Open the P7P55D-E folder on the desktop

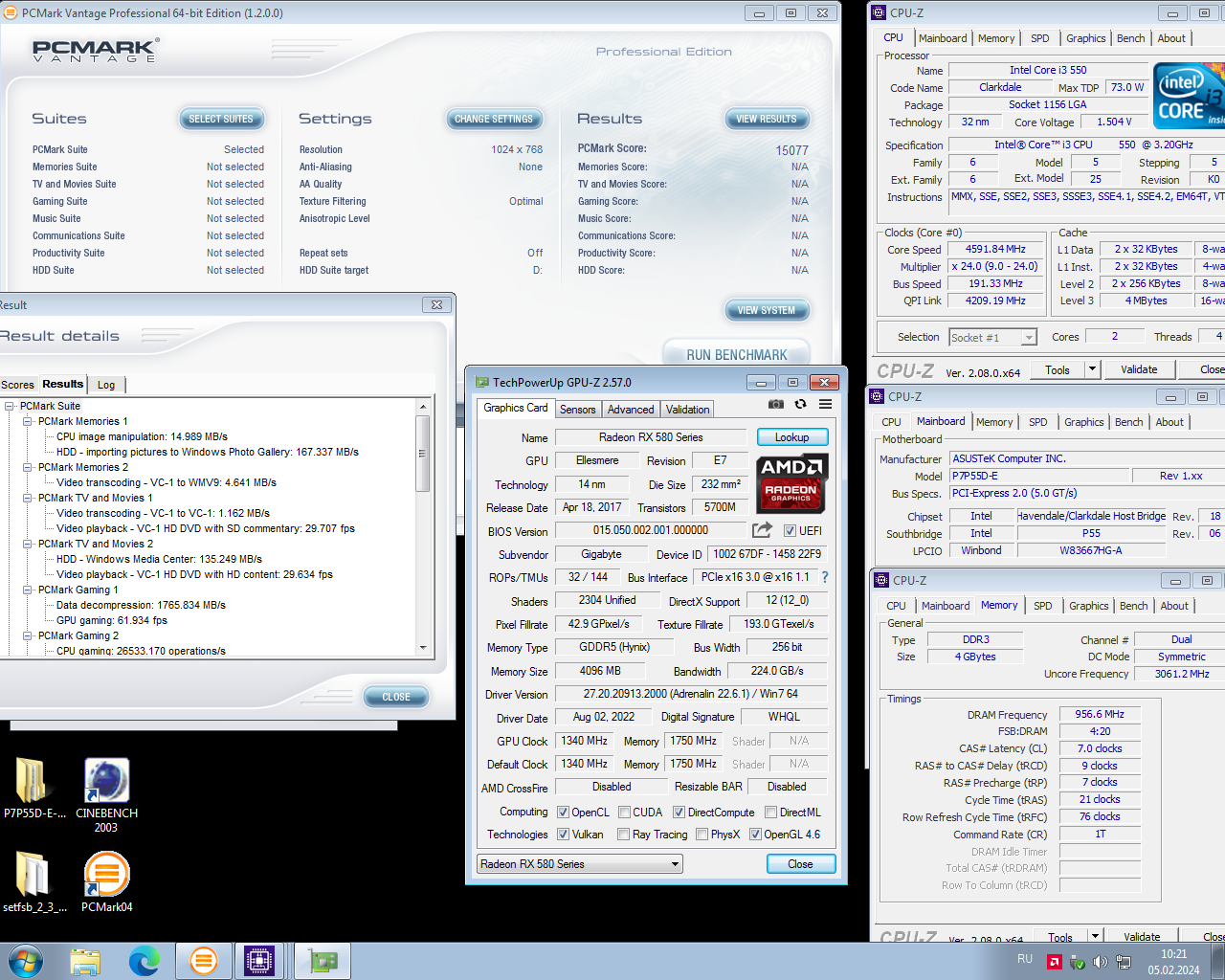33,789
